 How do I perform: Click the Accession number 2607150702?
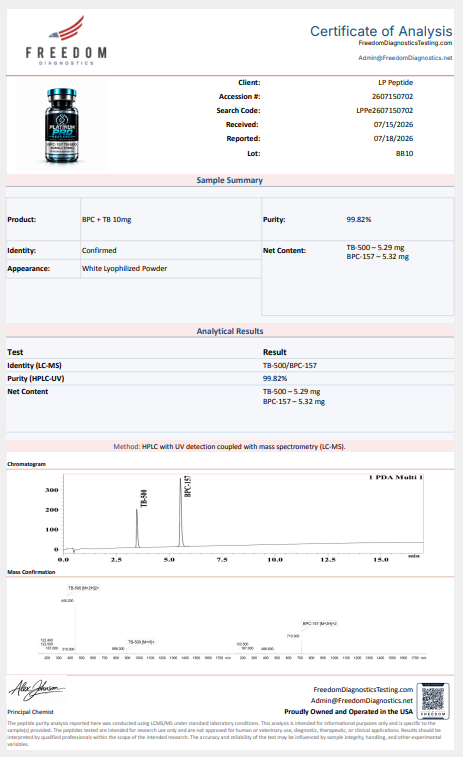tap(392, 97)
